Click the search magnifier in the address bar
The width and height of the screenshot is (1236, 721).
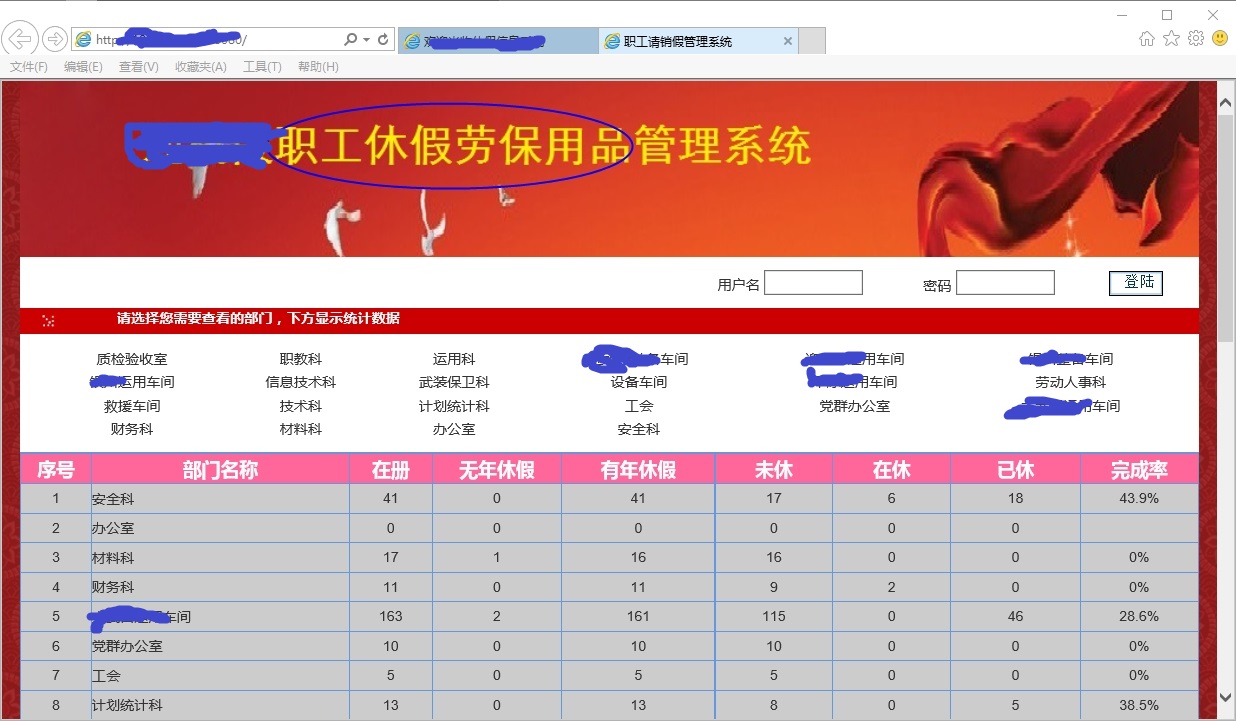(x=350, y=40)
